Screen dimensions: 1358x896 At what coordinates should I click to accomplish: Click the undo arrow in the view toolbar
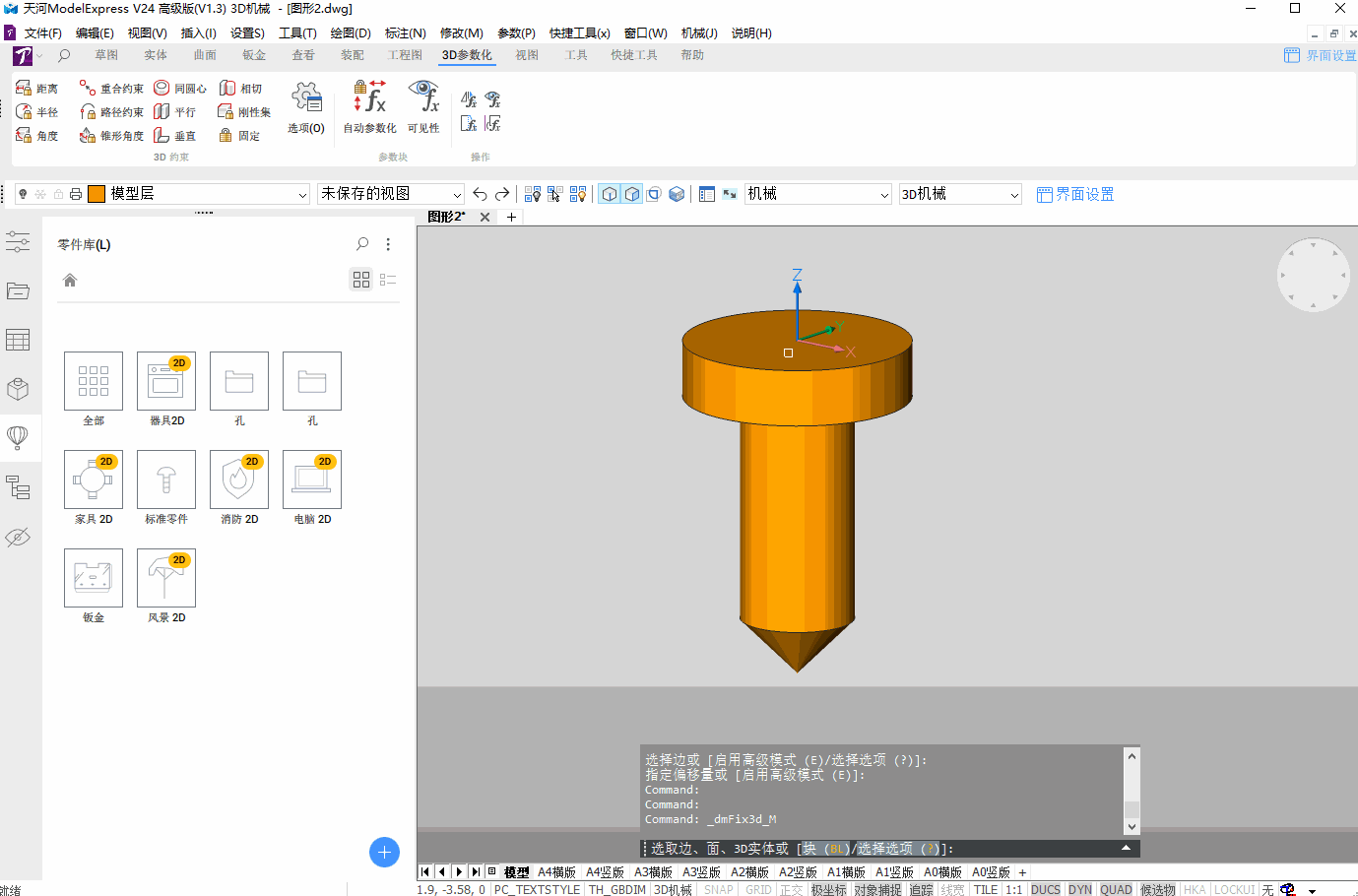coord(480,194)
